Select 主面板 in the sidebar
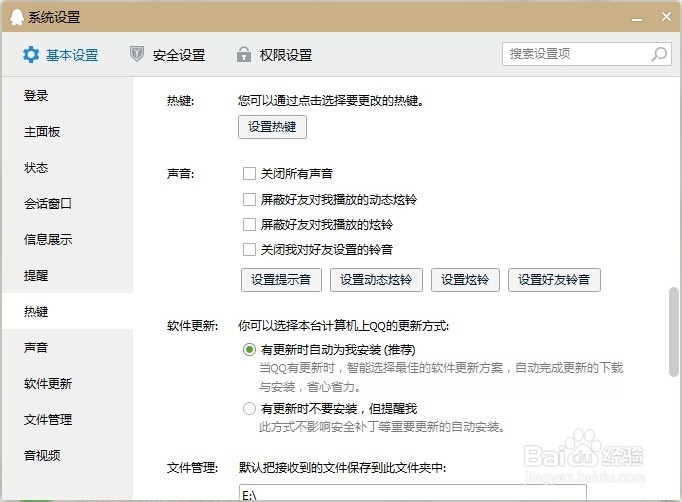Viewport: 682px width, 502px height. 67,131
